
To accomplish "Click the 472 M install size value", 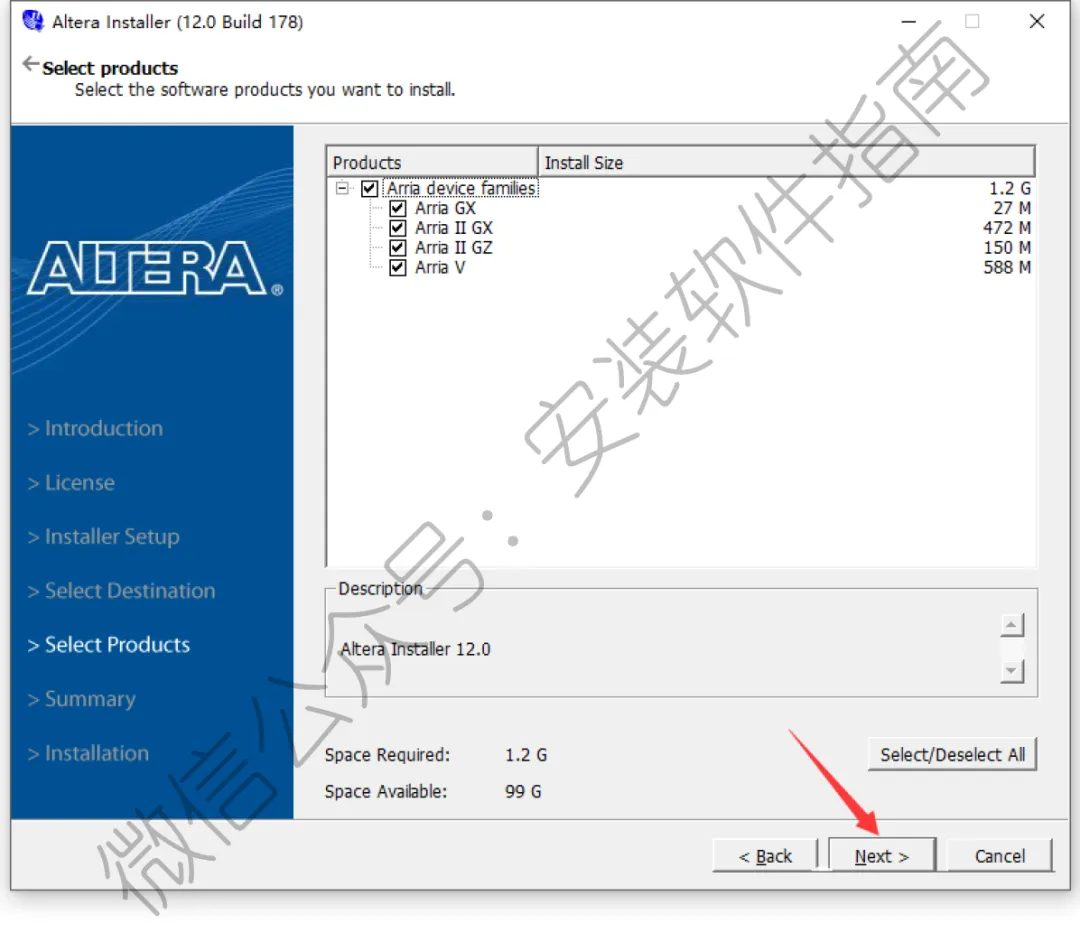I will (1006, 228).
